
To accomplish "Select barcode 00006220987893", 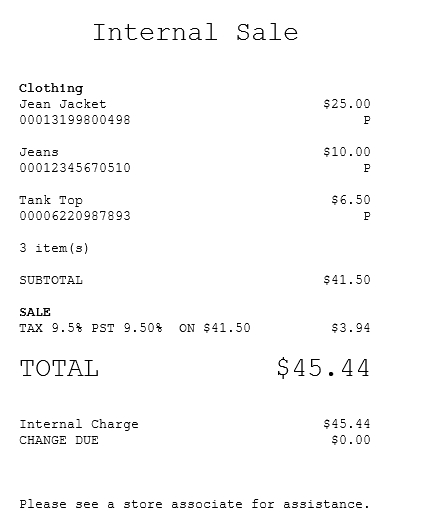I will 75,216.
